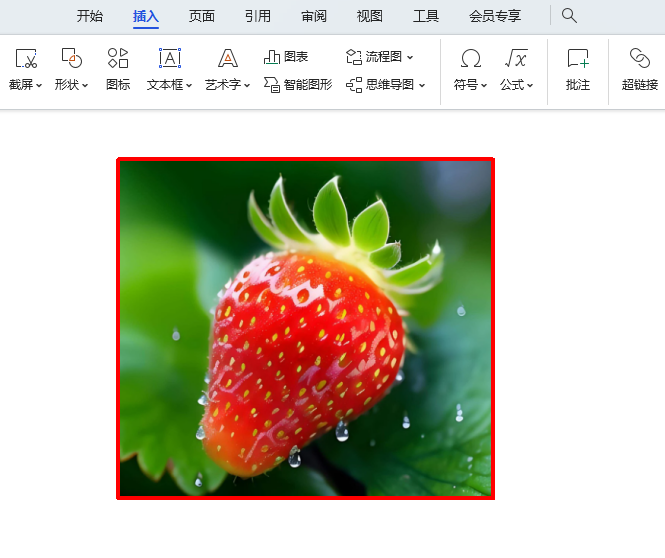Expand the 符号 dropdown arrow
This screenshot has height=558, width=665.
(484, 85)
